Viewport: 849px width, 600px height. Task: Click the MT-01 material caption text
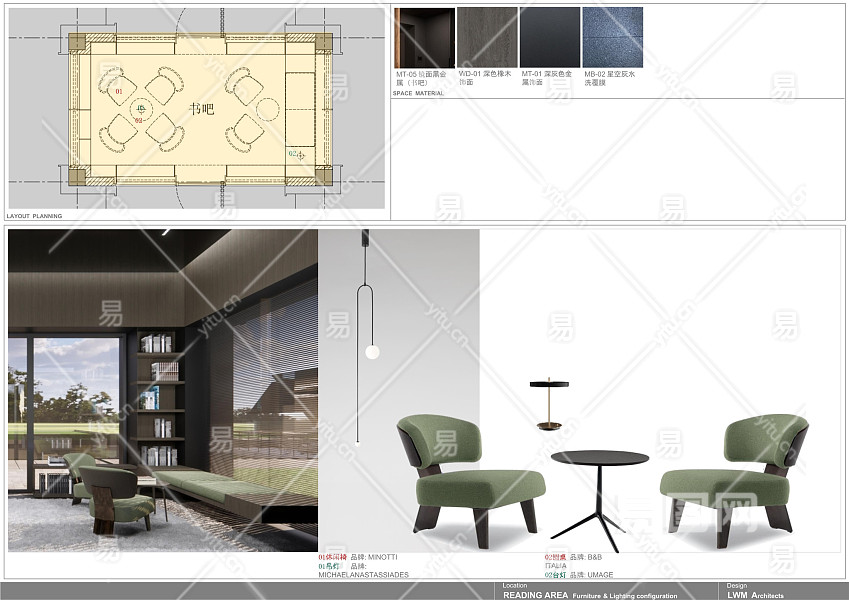[x=546, y=78]
